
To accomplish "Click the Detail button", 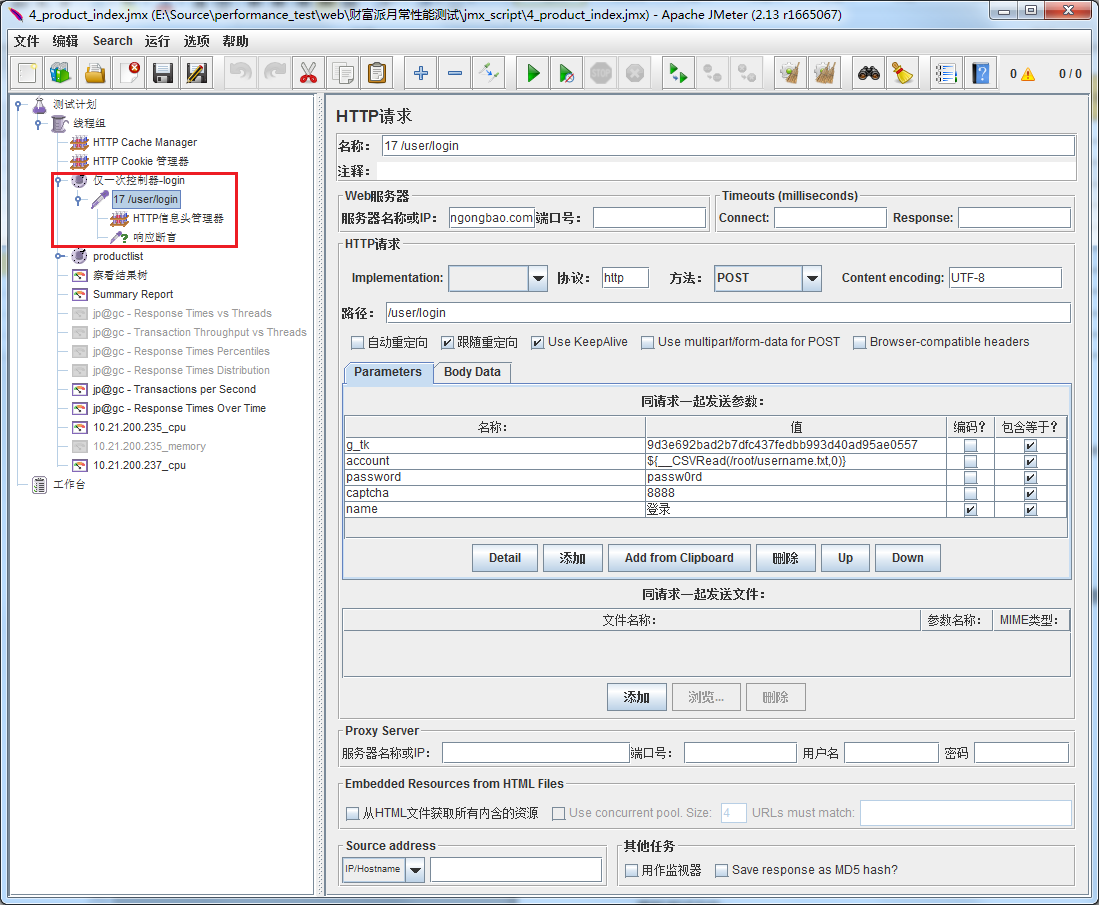I will tap(505, 558).
